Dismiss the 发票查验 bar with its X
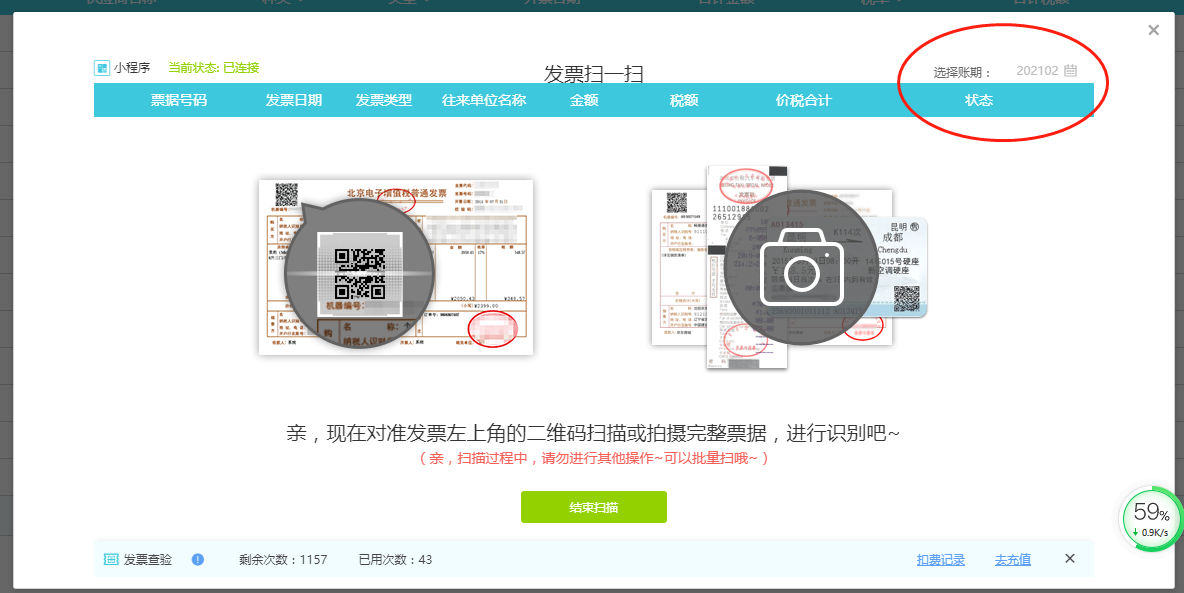The image size is (1184, 593). [x=1069, y=558]
